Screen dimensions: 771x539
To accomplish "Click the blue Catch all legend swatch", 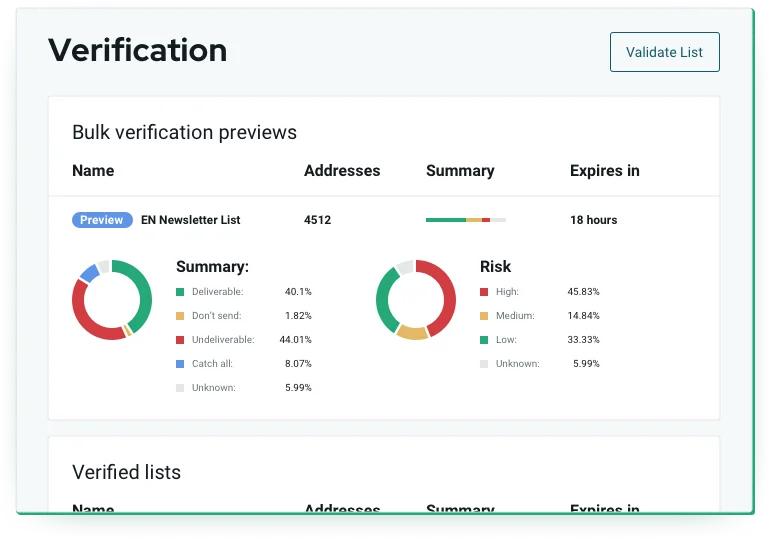I will (180, 364).
